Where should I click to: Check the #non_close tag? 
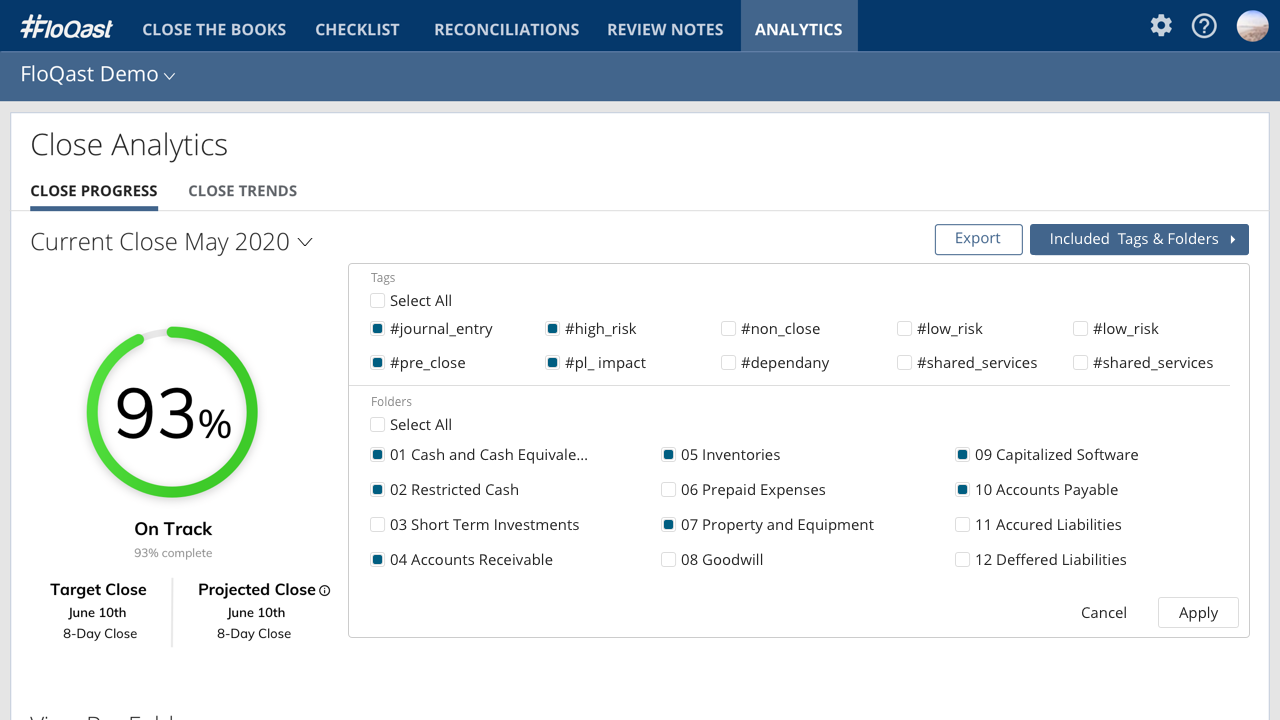point(728,328)
